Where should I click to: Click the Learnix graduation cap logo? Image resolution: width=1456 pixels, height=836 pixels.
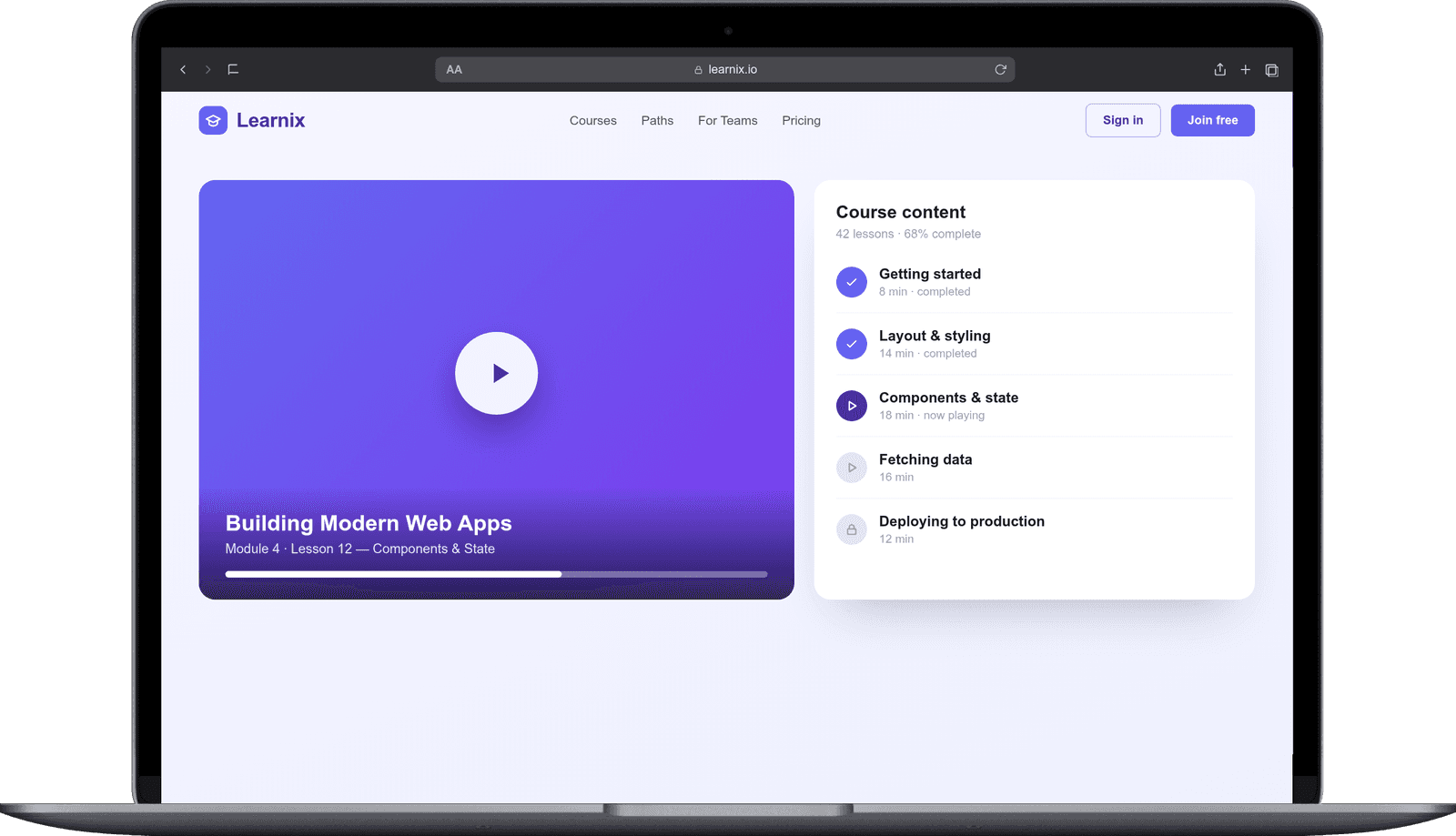point(213,120)
